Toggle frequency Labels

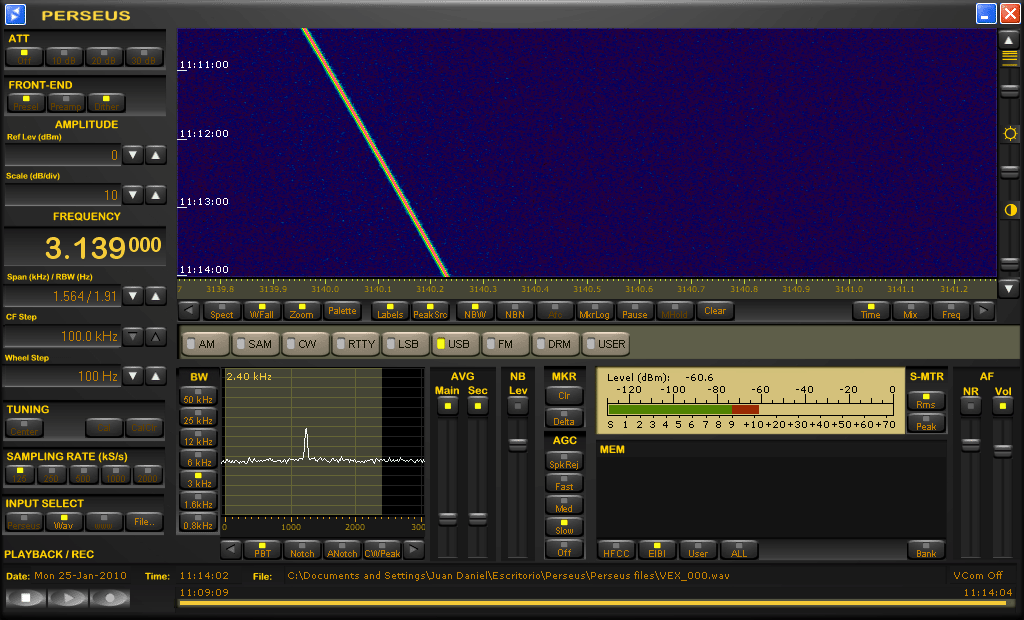(390, 311)
